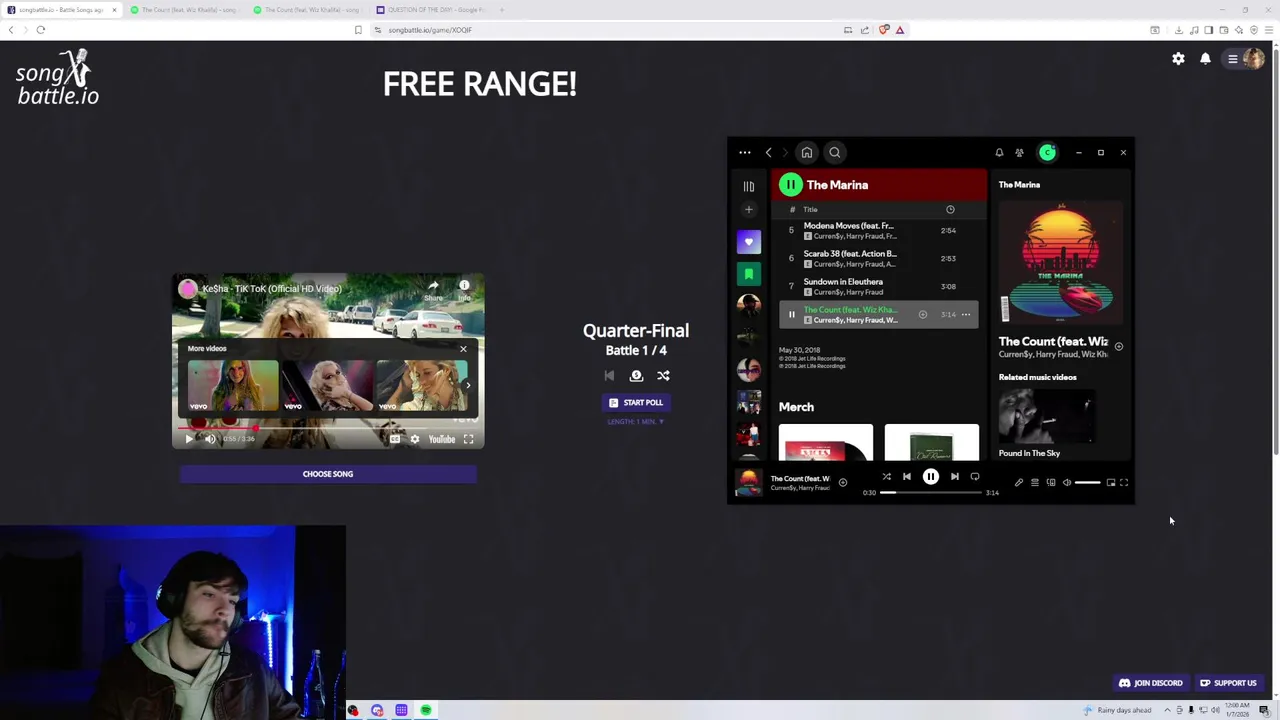Image resolution: width=1280 pixels, height=720 pixels.
Task: Open Spotify queue icon
Action: (x=1035, y=483)
